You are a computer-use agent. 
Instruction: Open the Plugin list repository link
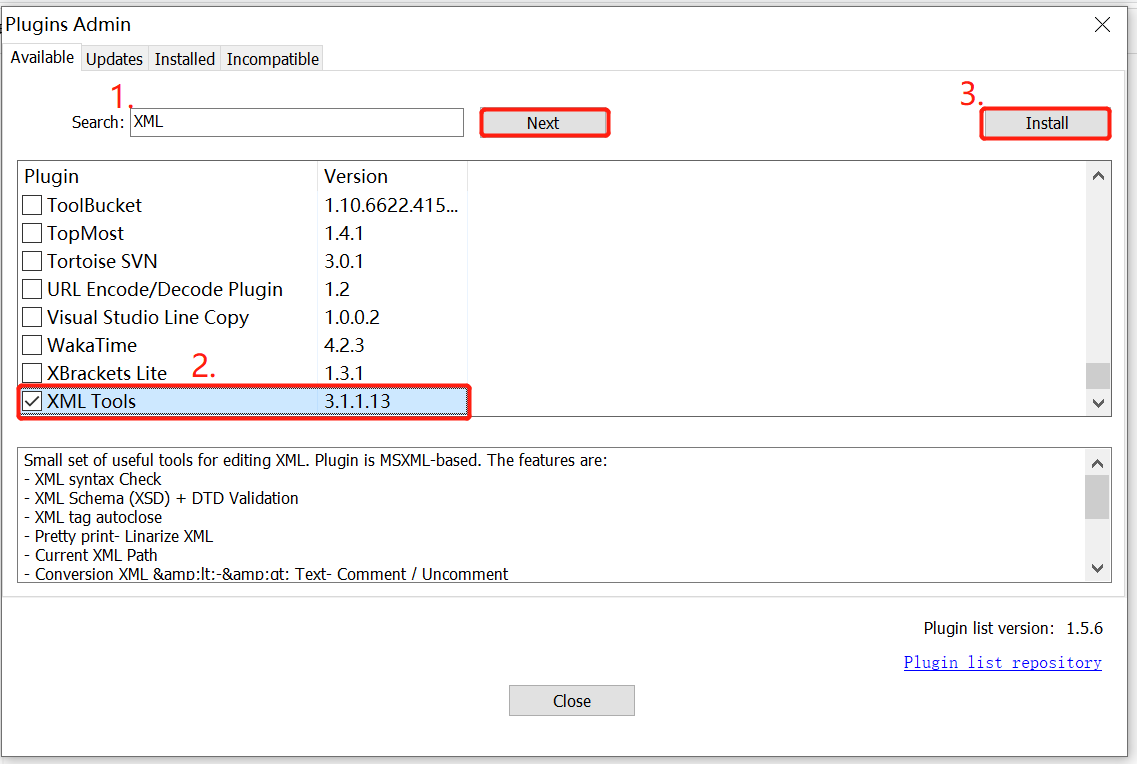coord(1002,662)
